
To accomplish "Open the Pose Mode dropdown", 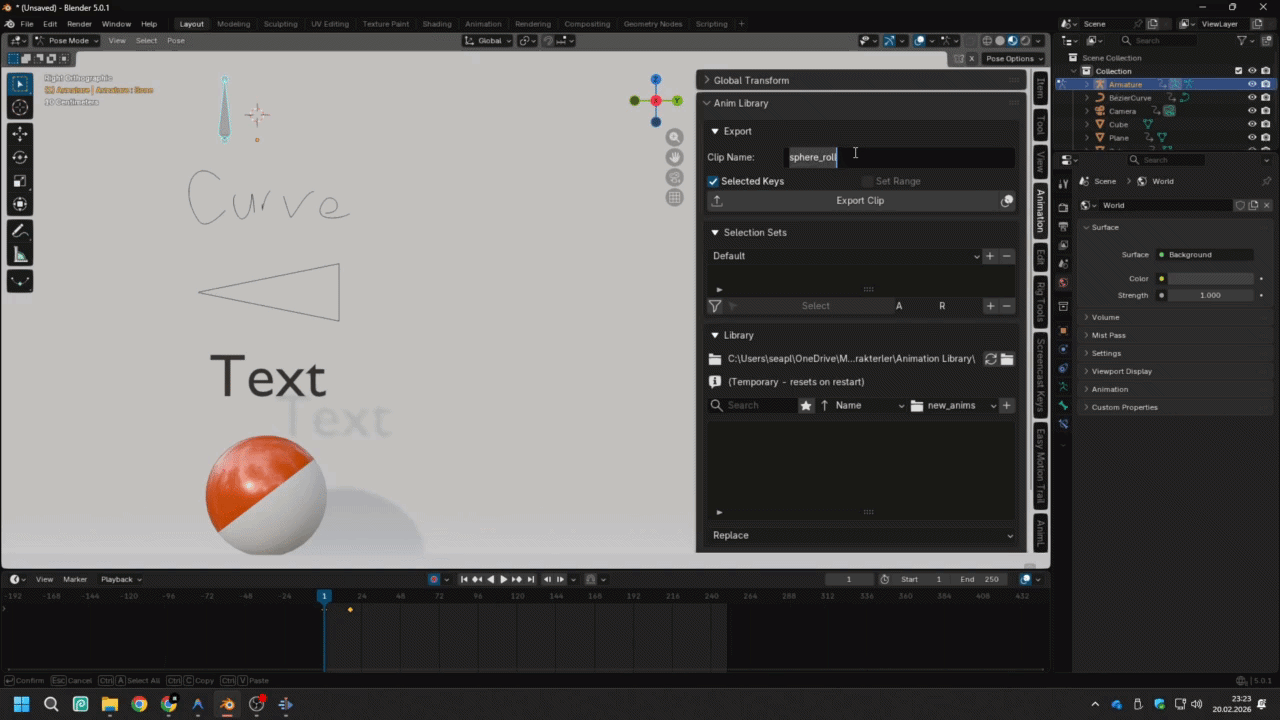I will (x=67, y=41).
